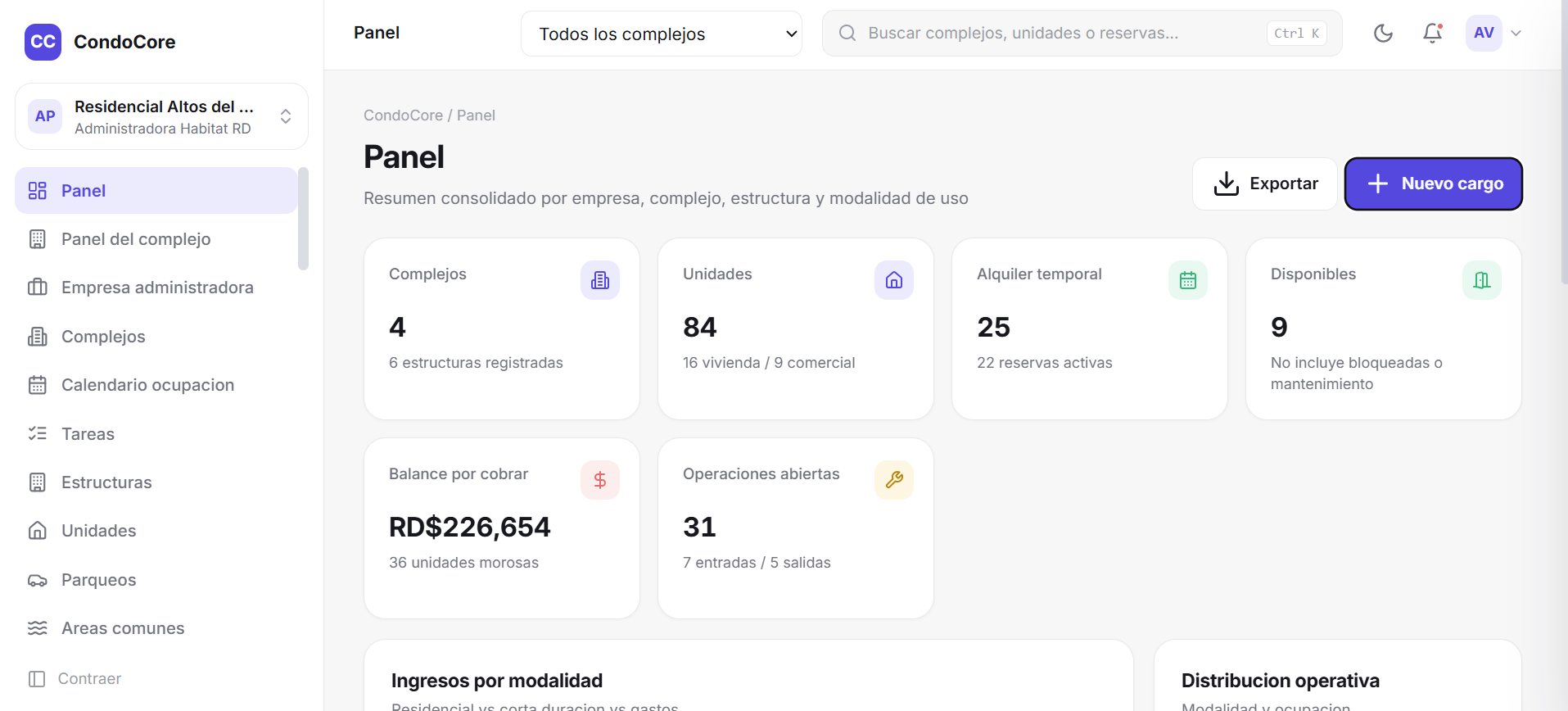Click the Panel grid icon in sidebar

point(38,191)
